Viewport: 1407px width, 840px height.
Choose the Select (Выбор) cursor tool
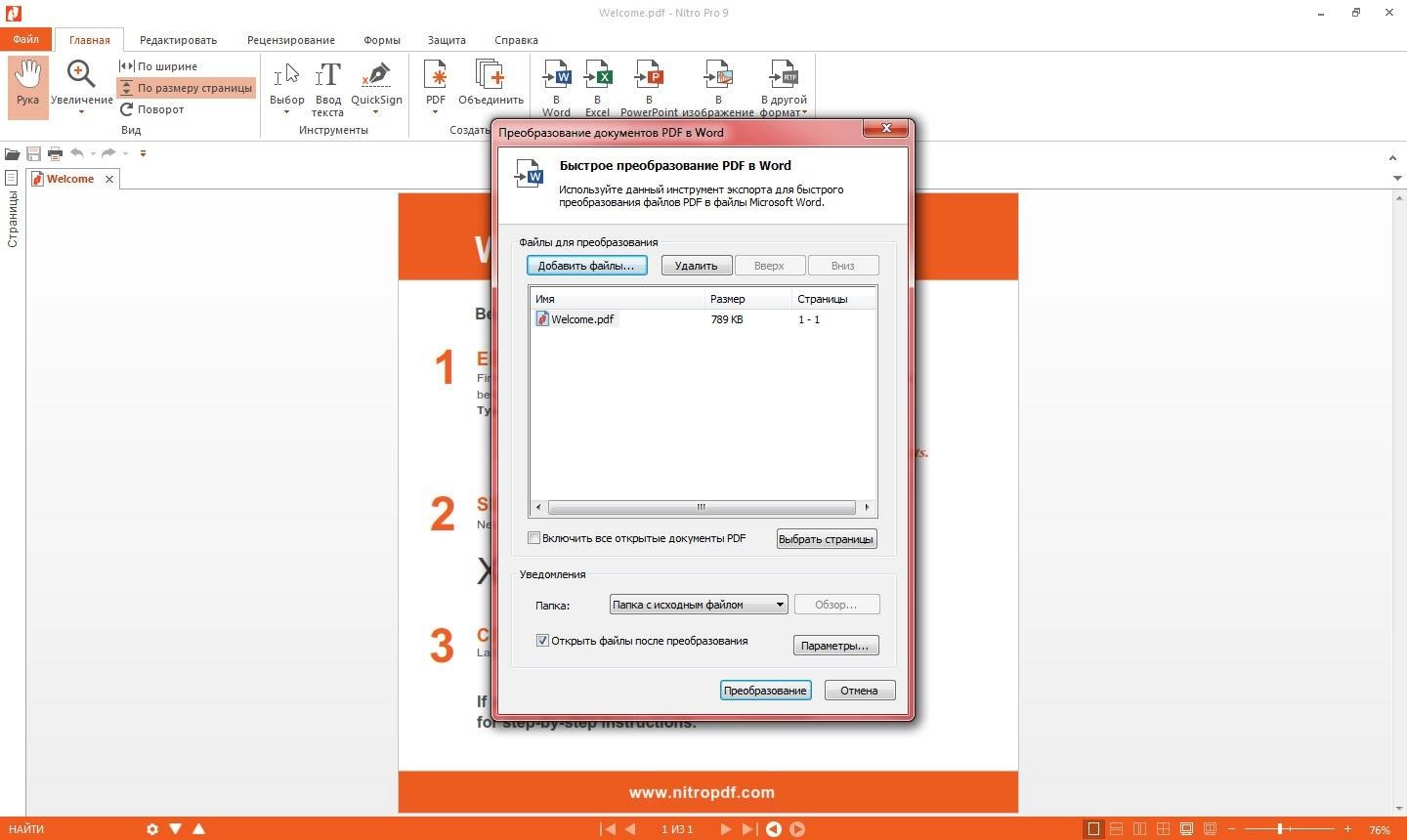[286, 75]
